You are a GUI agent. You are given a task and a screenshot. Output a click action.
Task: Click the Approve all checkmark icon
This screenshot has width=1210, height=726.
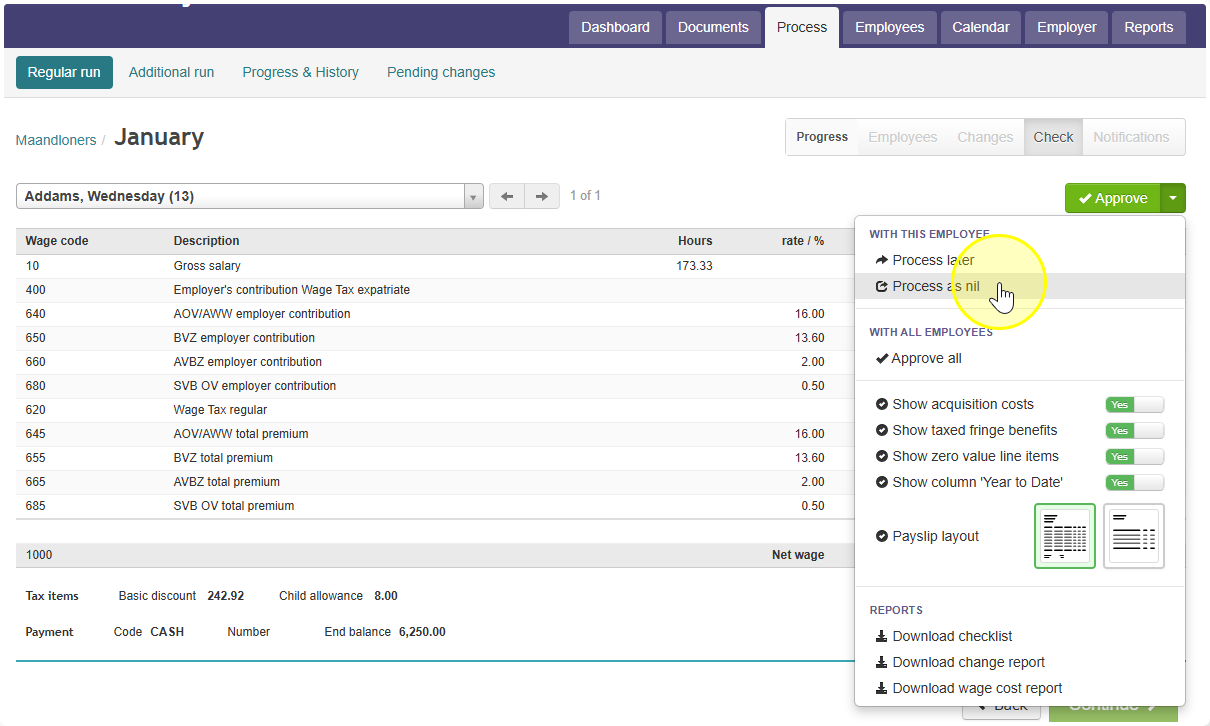point(882,358)
